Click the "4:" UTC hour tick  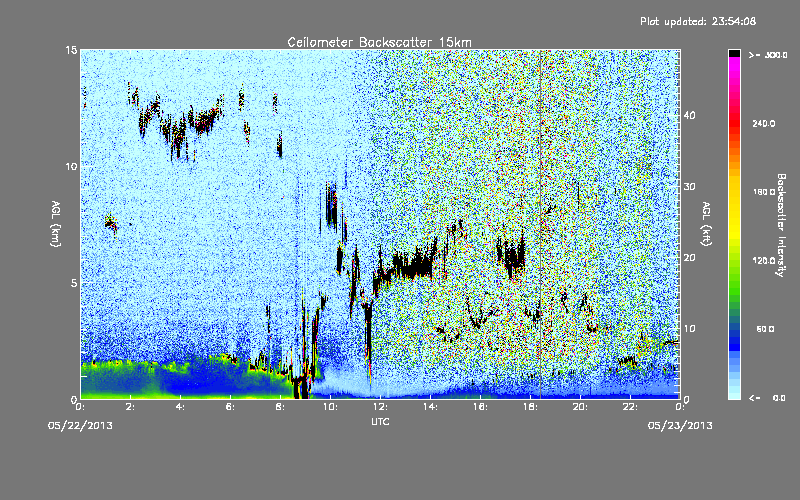tap(181, 407)
